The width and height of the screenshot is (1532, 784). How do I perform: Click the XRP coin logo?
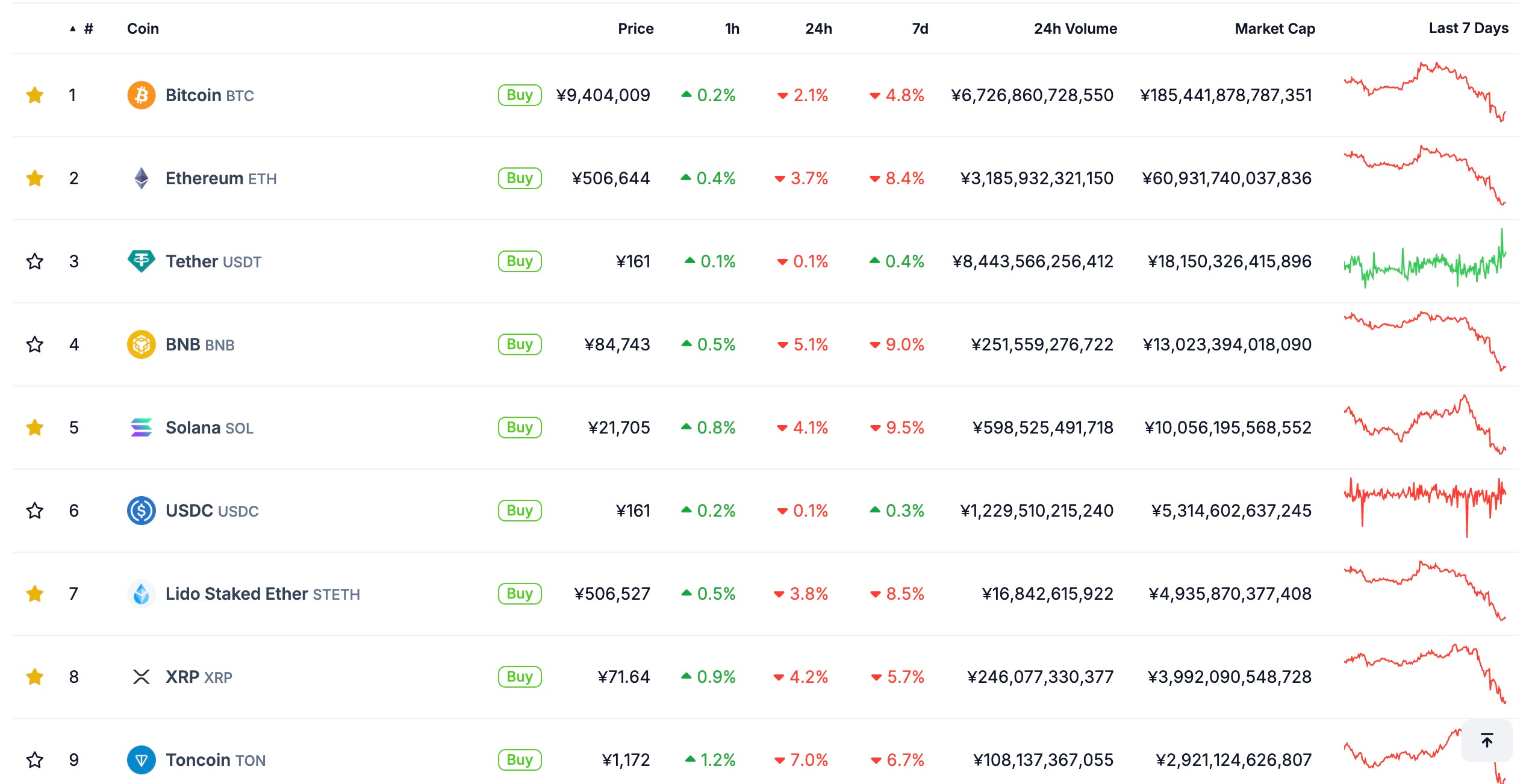click(x=142, y=677)
